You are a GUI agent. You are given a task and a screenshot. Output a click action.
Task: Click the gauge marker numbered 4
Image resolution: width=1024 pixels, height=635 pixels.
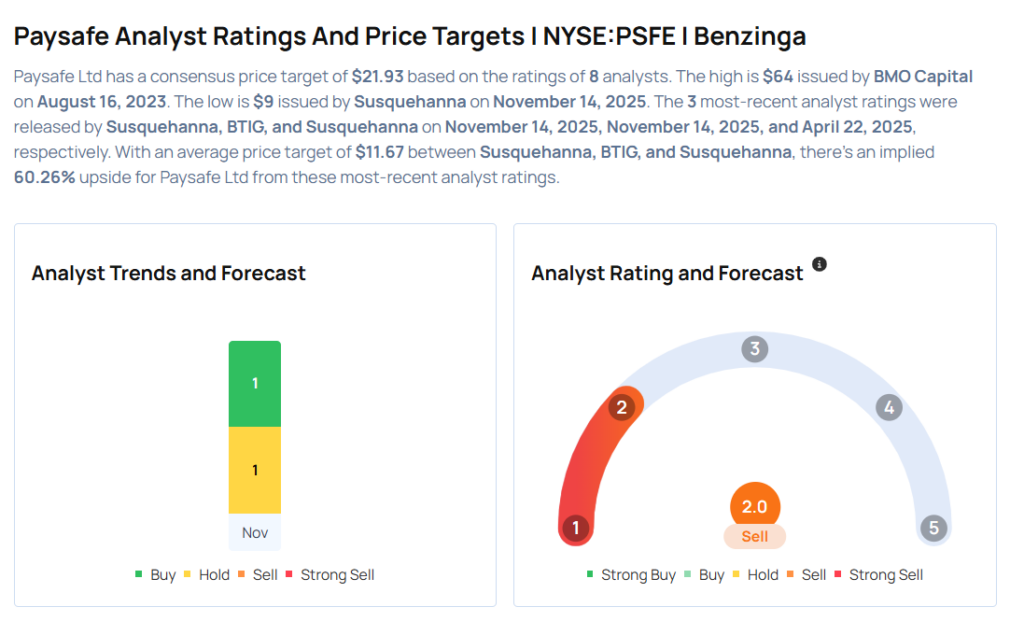(x=889, y=408)
